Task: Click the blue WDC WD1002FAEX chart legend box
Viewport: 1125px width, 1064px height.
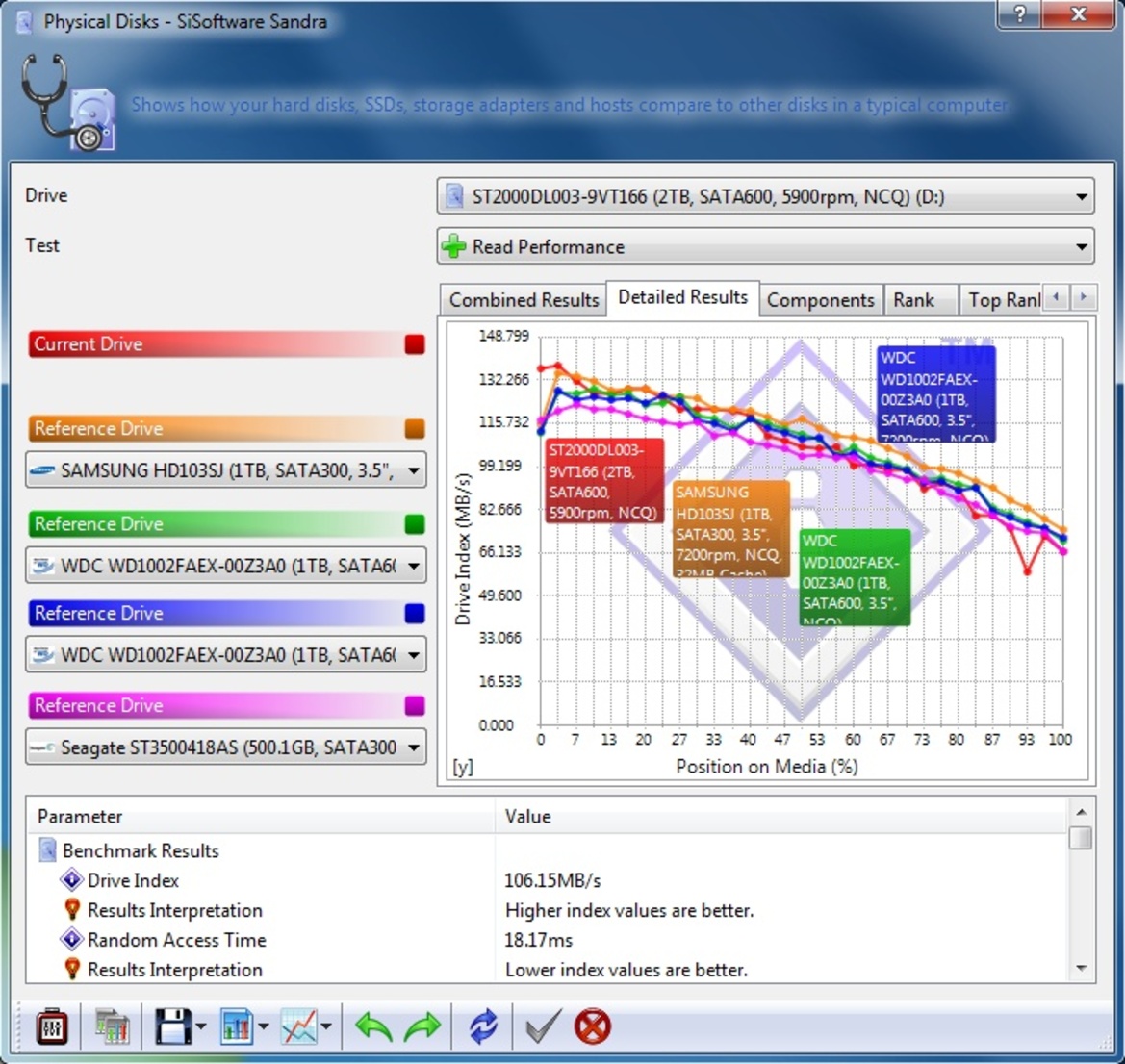Action: click(935, 393)
